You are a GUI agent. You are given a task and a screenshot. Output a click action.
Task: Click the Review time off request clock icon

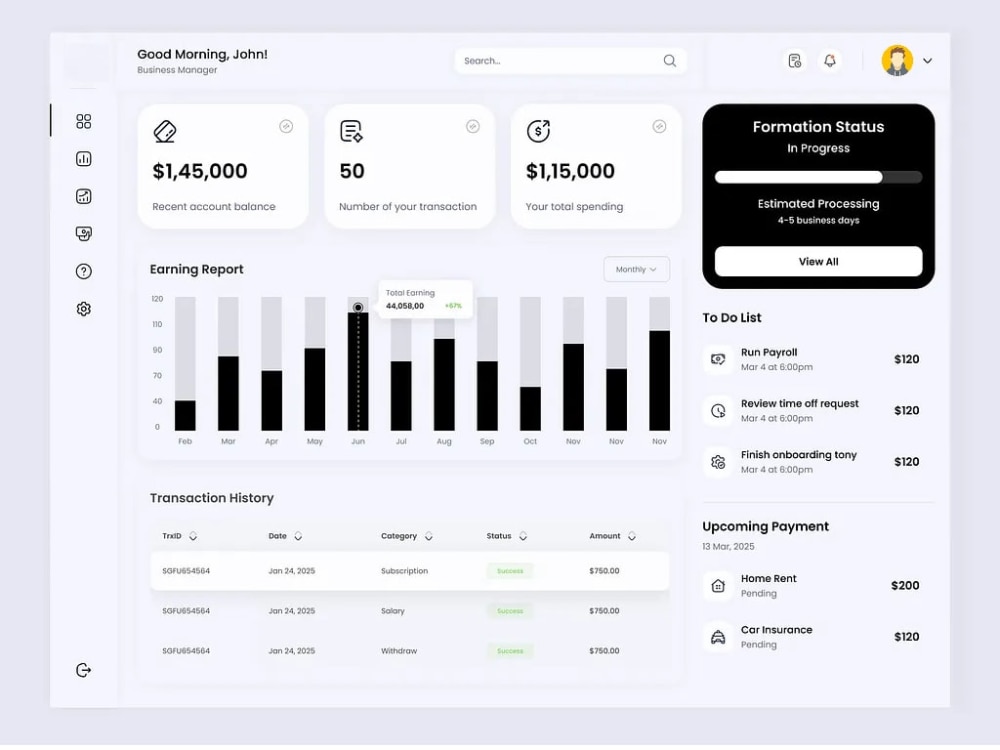(x=718, y=411)
